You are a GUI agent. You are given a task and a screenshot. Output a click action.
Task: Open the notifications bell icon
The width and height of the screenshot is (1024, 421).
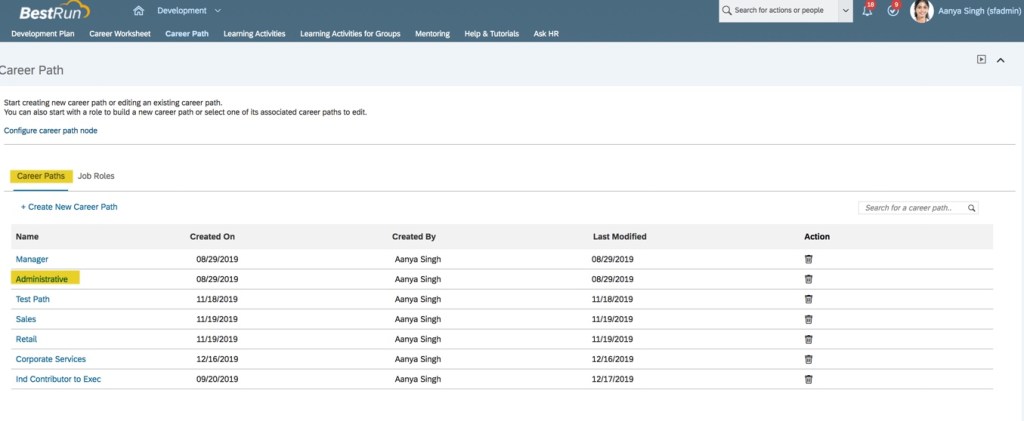(x=867, y=11)
